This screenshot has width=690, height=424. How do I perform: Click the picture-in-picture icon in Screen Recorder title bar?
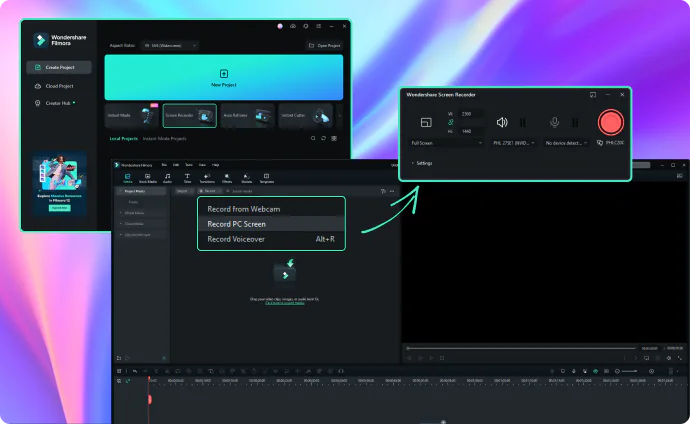pyautogui.click(x=593, y=95)
